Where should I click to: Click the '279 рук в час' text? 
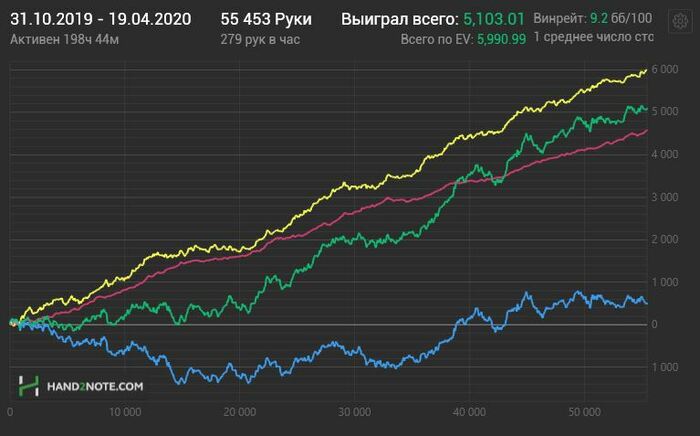260,39
